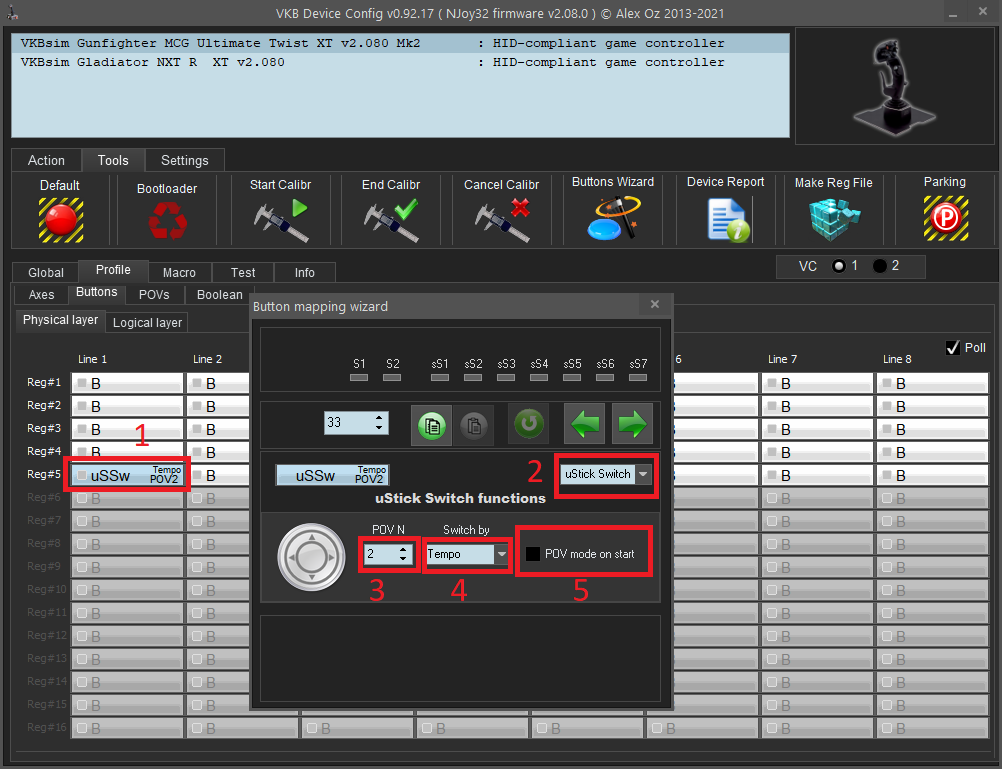Toggle the sS7 indicator in wizard

tap(638, 378)
